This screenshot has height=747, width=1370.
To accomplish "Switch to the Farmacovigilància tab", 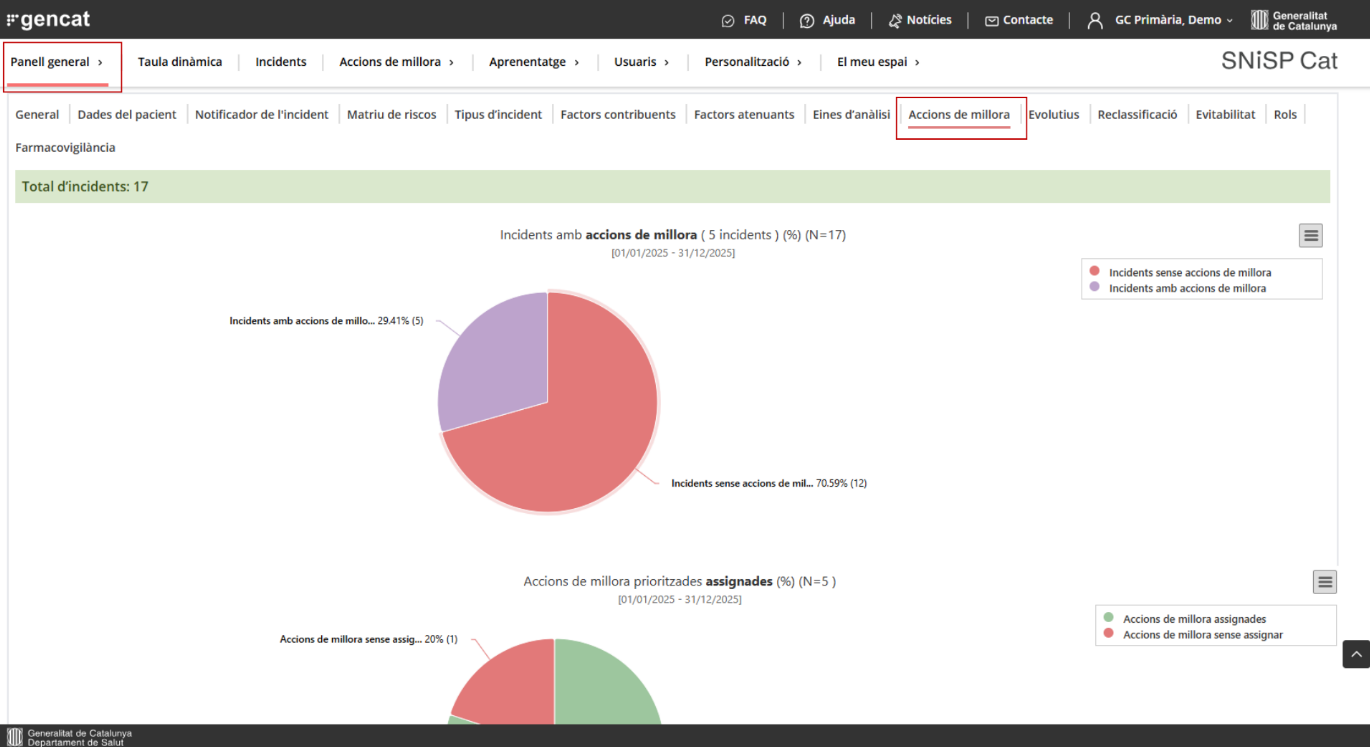I will click(x=65, y=148).
